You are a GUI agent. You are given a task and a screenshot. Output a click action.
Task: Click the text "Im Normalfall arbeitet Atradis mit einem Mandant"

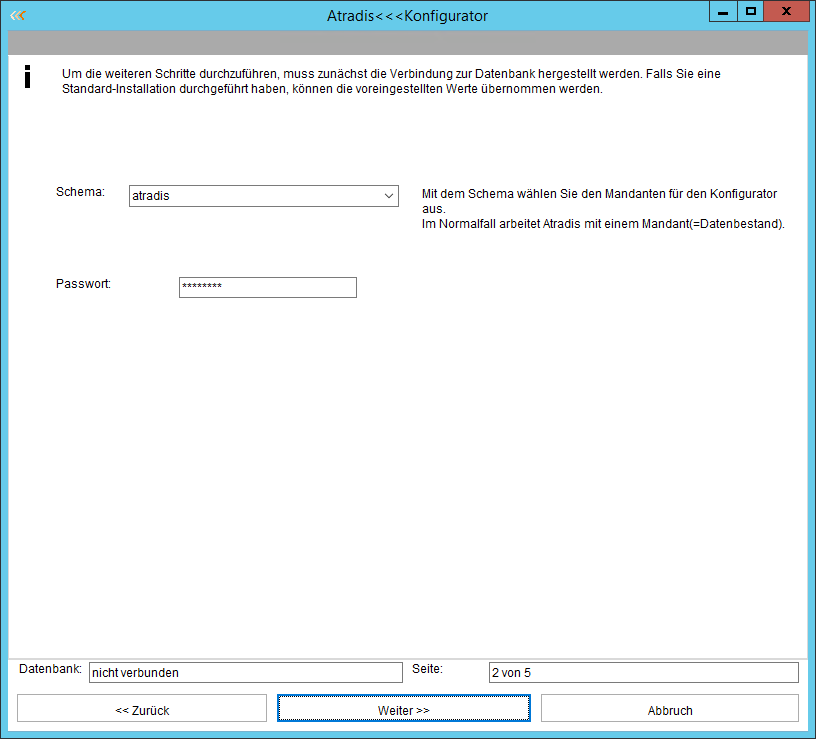(555, 224)
